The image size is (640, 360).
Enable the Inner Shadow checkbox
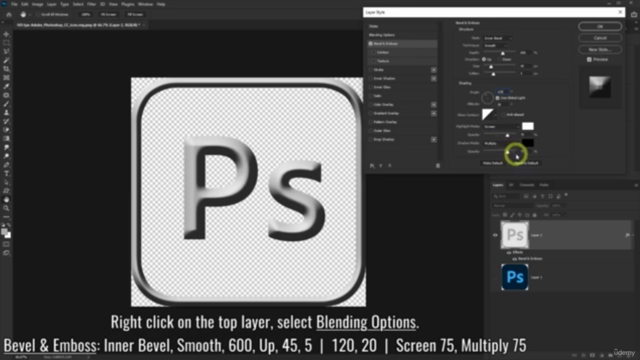click(x=371, y=78)
